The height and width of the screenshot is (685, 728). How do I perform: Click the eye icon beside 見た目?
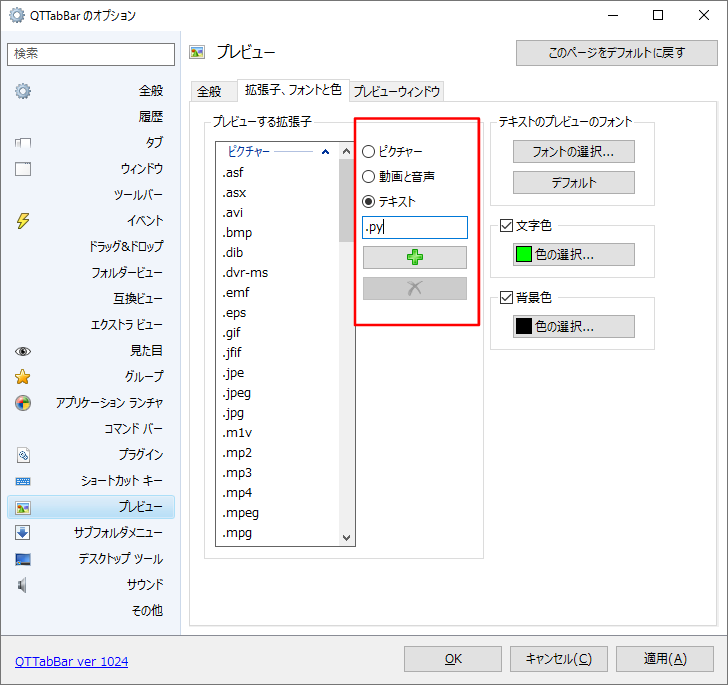point(23,352)
